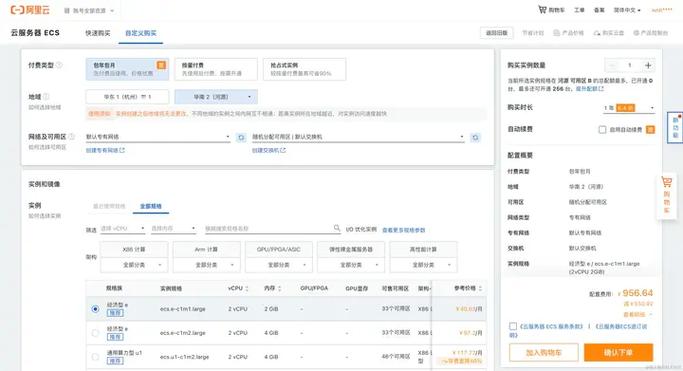683x371 pixels.
Task: Open the 查看更多规格参数 link
Action: point(403,230)
